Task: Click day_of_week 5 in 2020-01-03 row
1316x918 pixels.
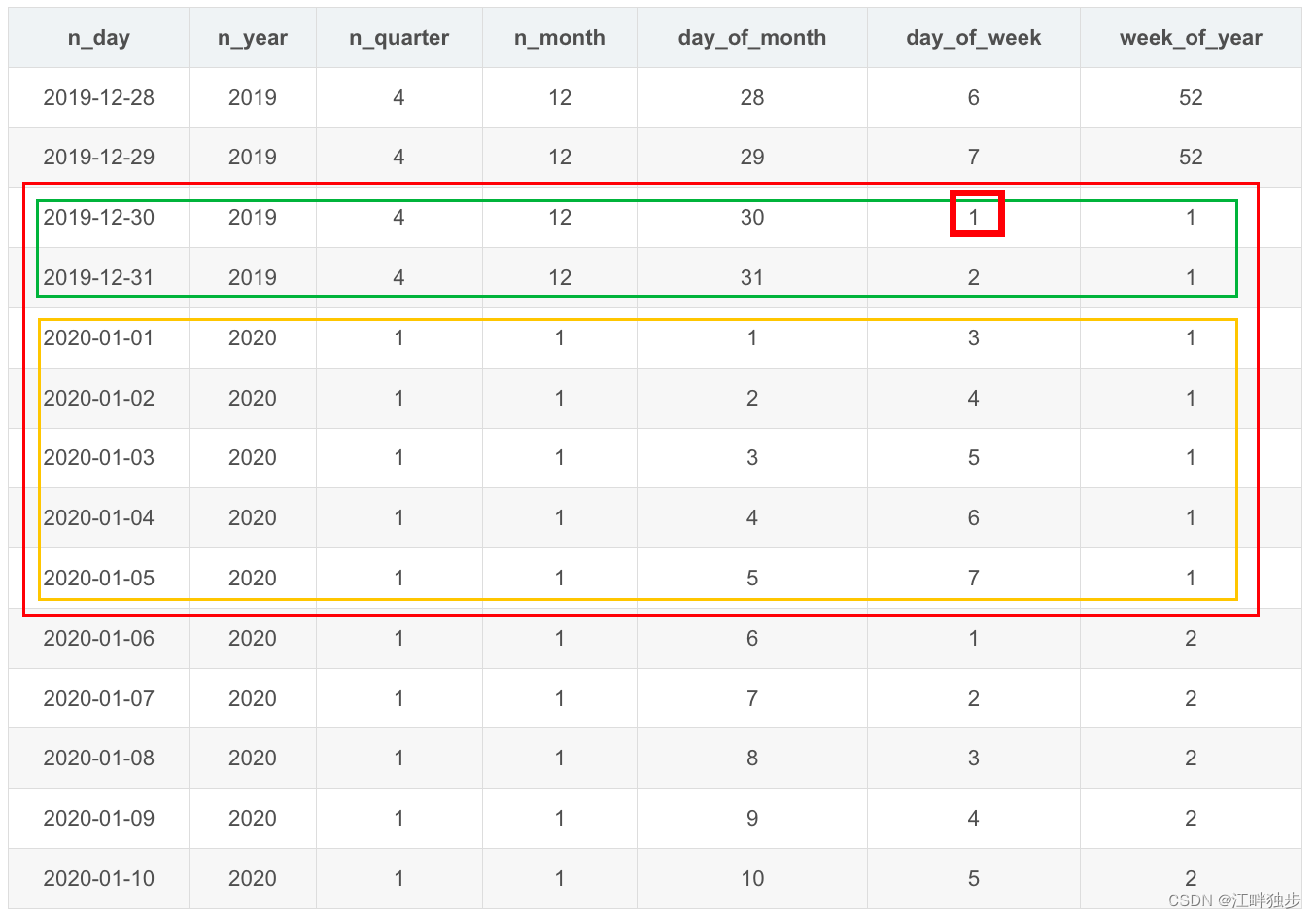Action: [x=974, y=457]
